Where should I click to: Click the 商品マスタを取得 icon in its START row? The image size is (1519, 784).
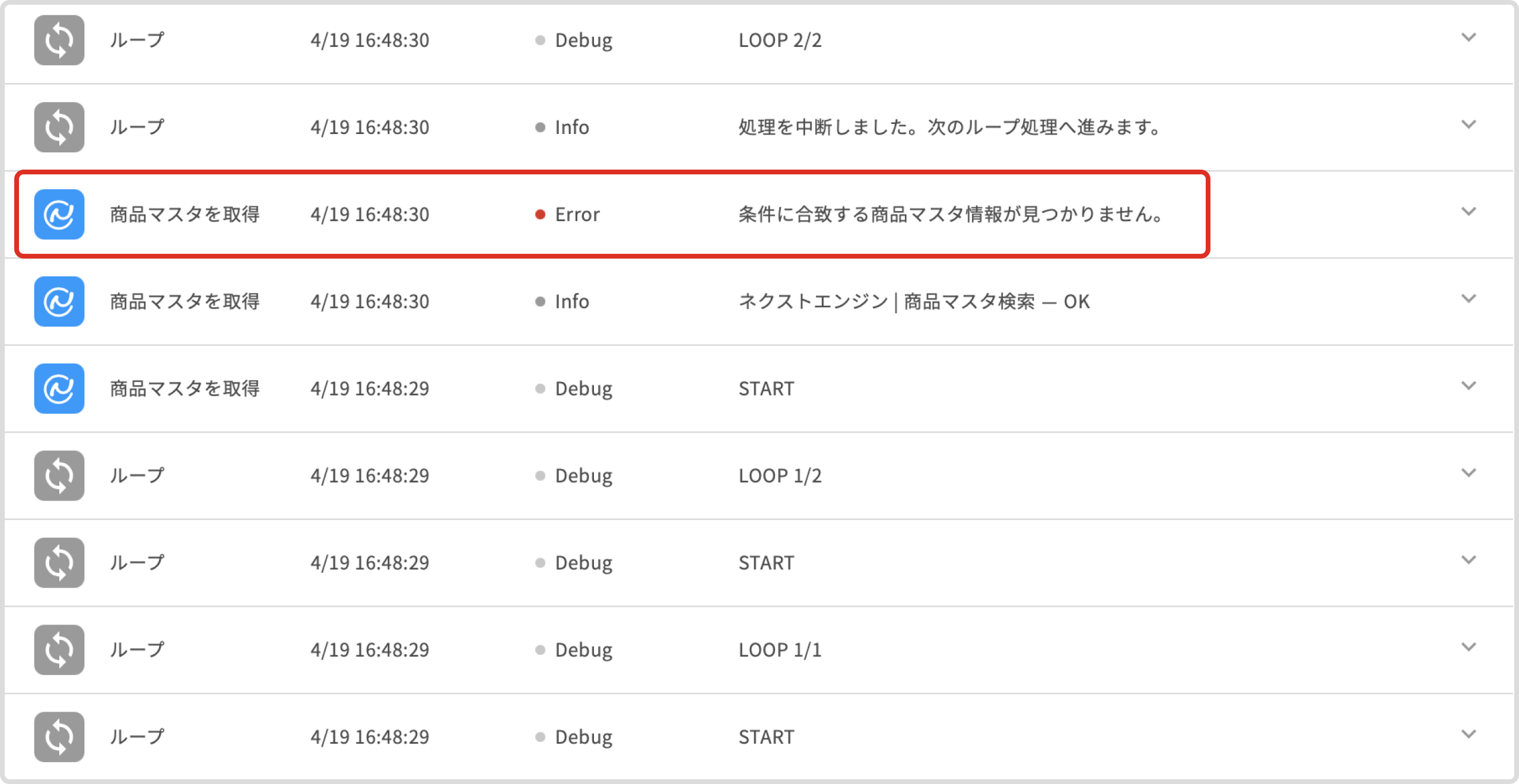pyautogui.click(x=59, y=389)
